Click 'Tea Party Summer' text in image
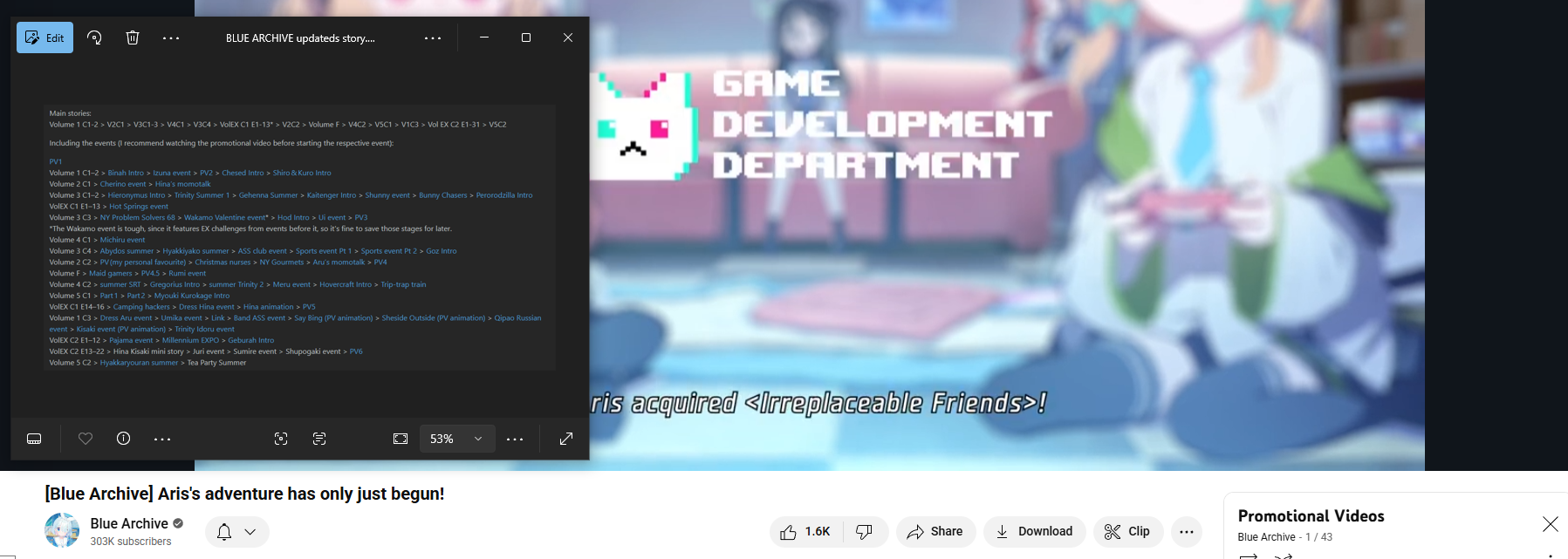 216,363
